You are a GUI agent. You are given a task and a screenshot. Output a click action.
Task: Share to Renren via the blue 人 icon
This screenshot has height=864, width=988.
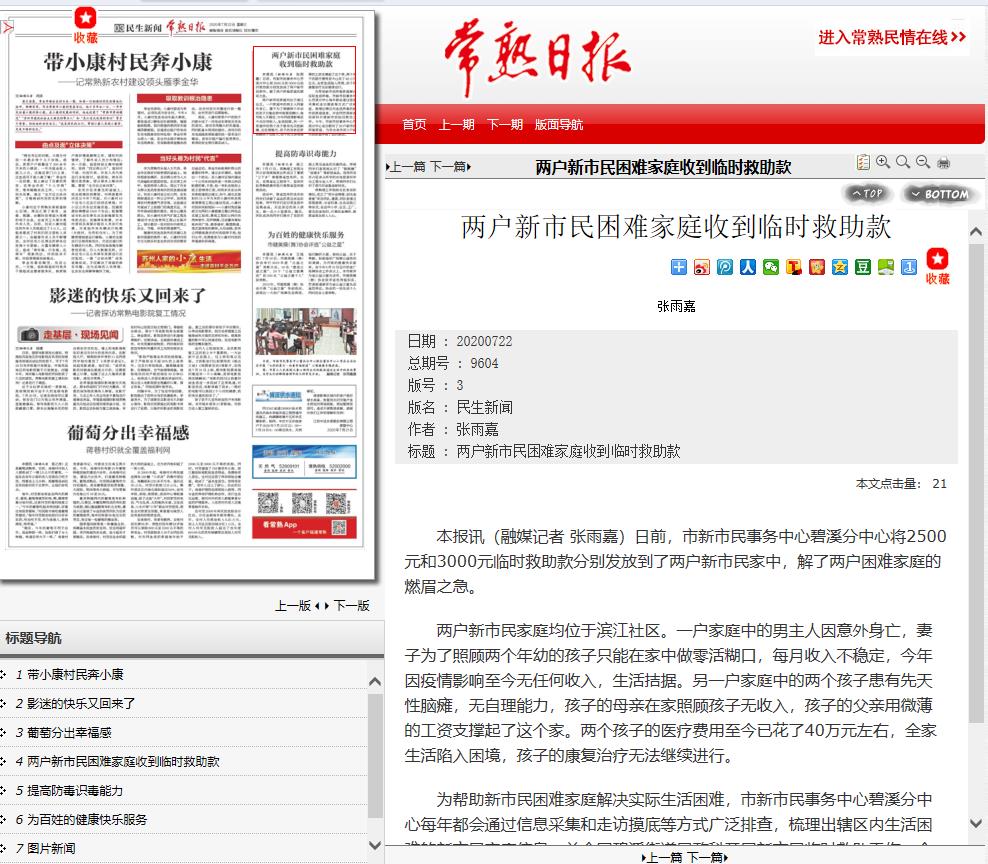748,267
